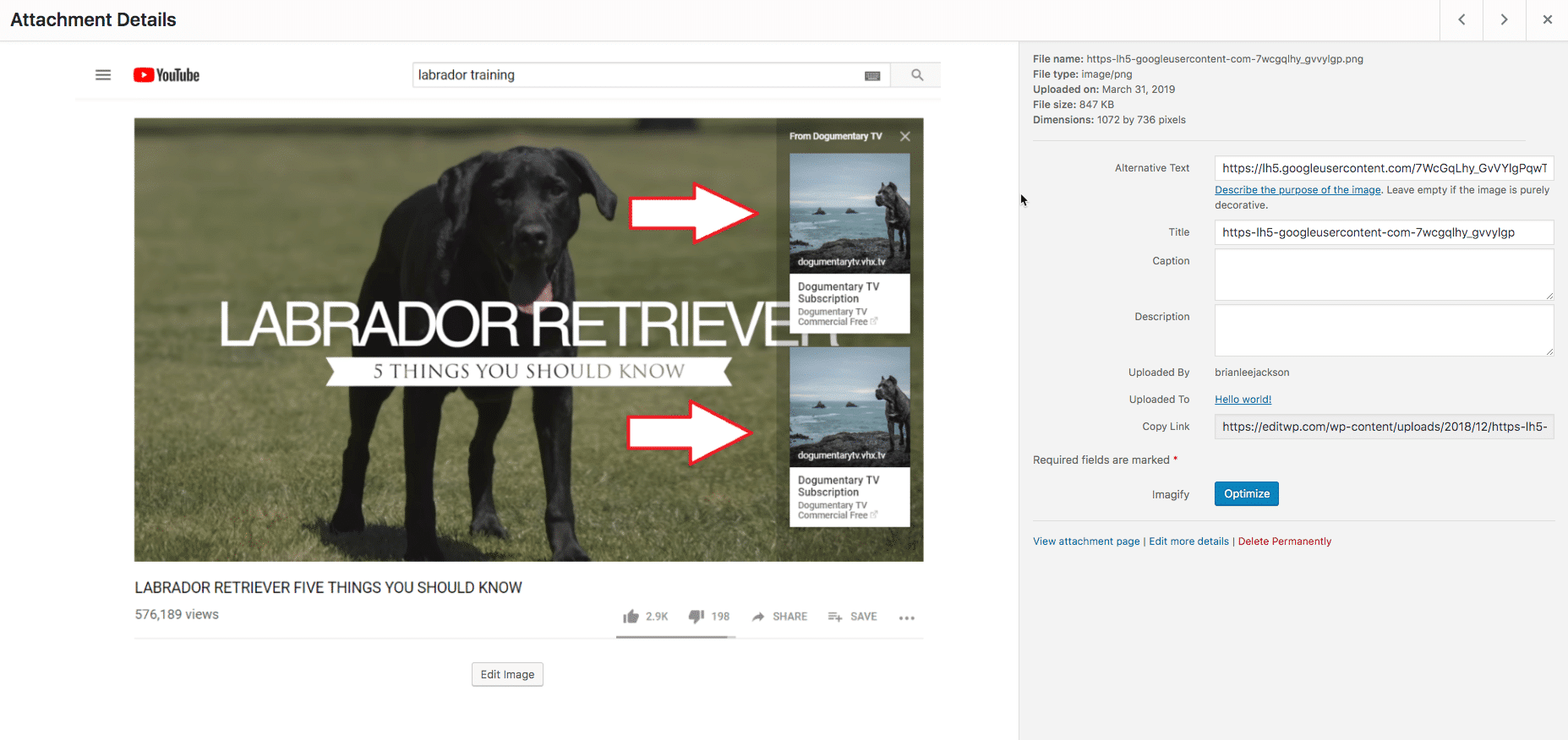
Task: Open View attachment page link
Action: [x=1086, y=541]
